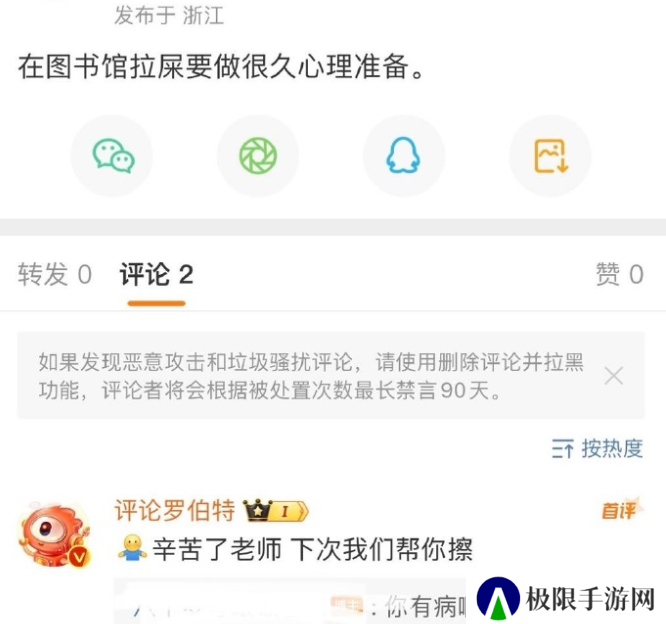Click the 极限手游网 watermark logo
666x624 pixels.
[565, 599]
